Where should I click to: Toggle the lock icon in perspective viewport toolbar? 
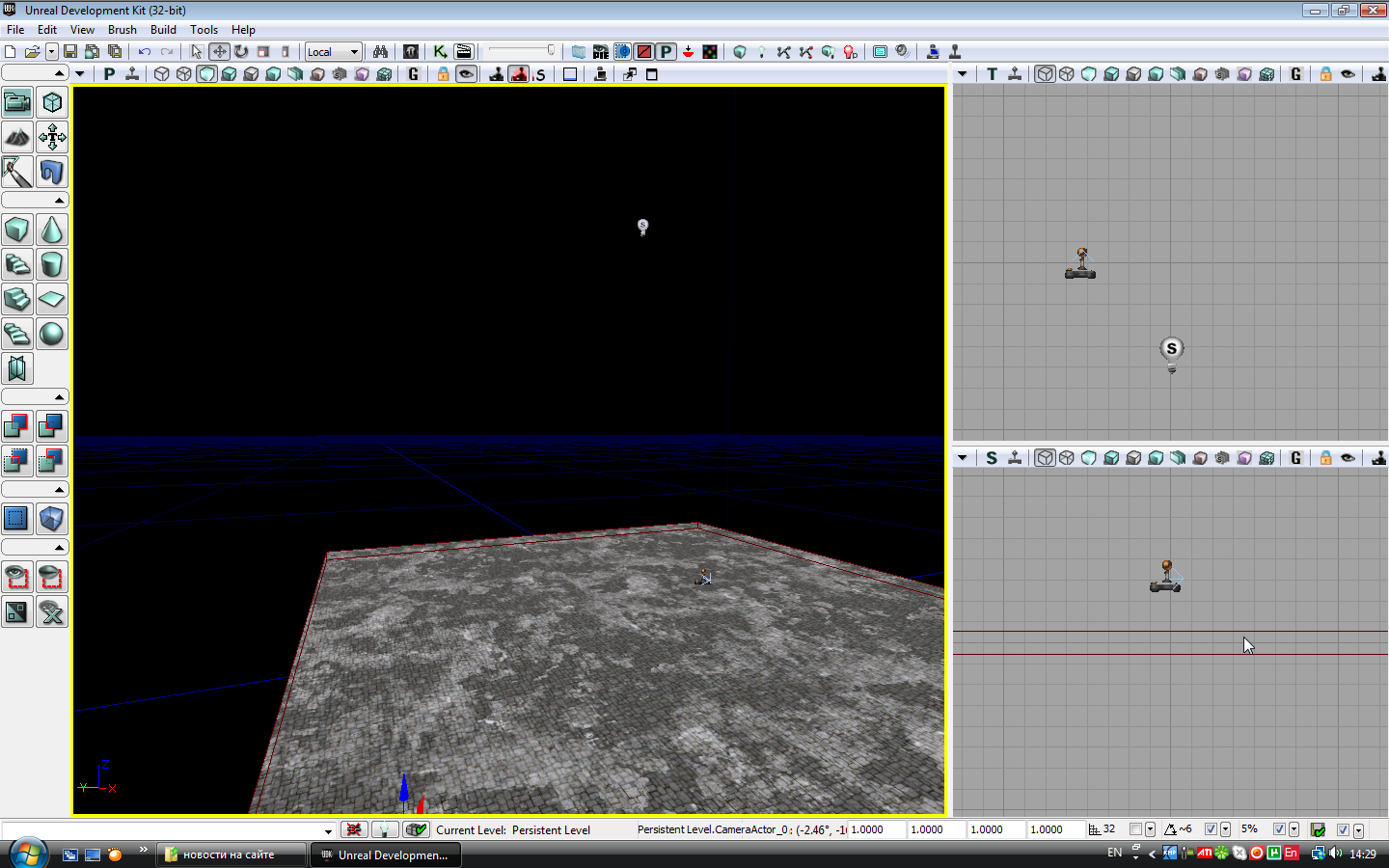[x=443, y=74]
